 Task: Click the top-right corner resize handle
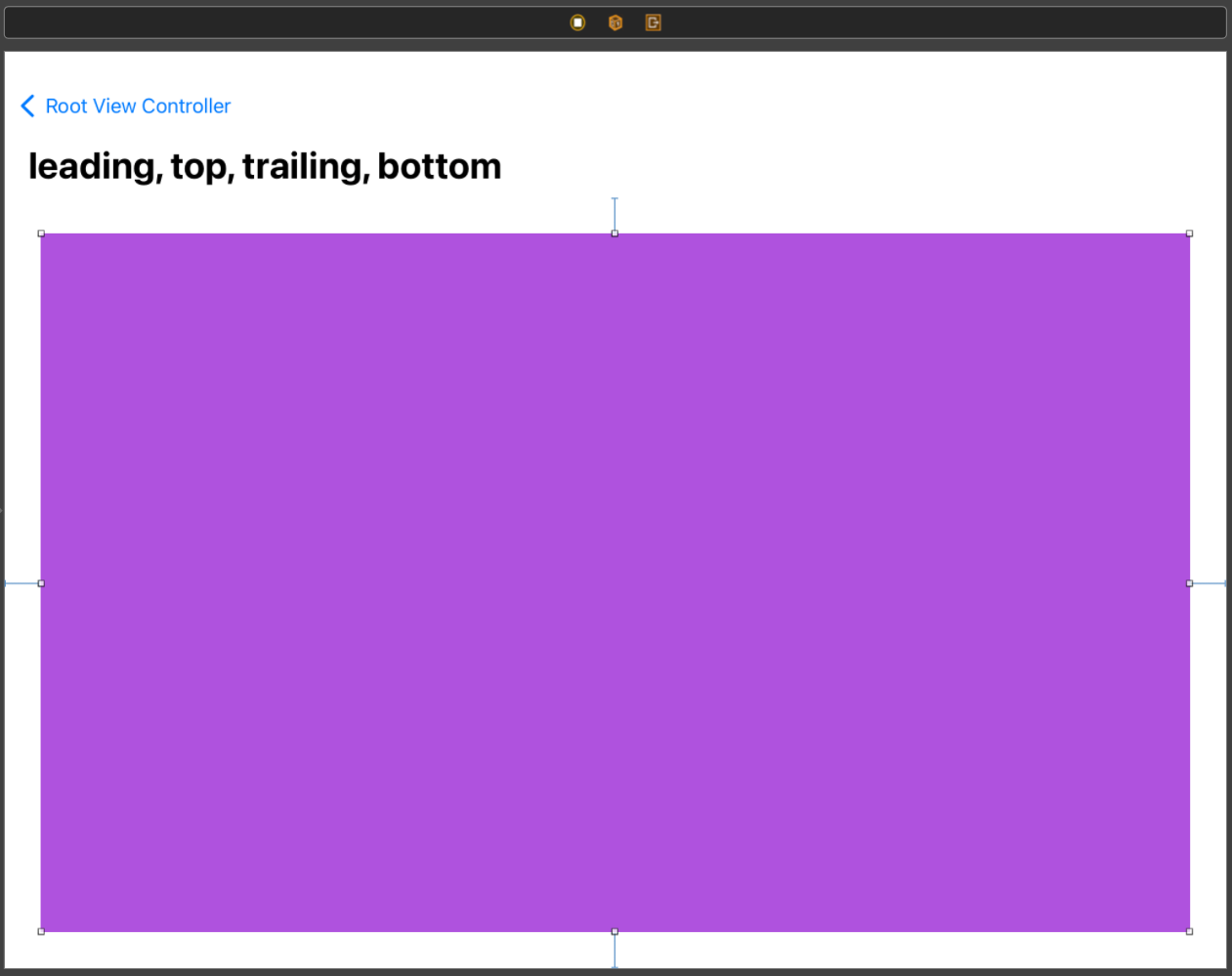click(1189, 233)
